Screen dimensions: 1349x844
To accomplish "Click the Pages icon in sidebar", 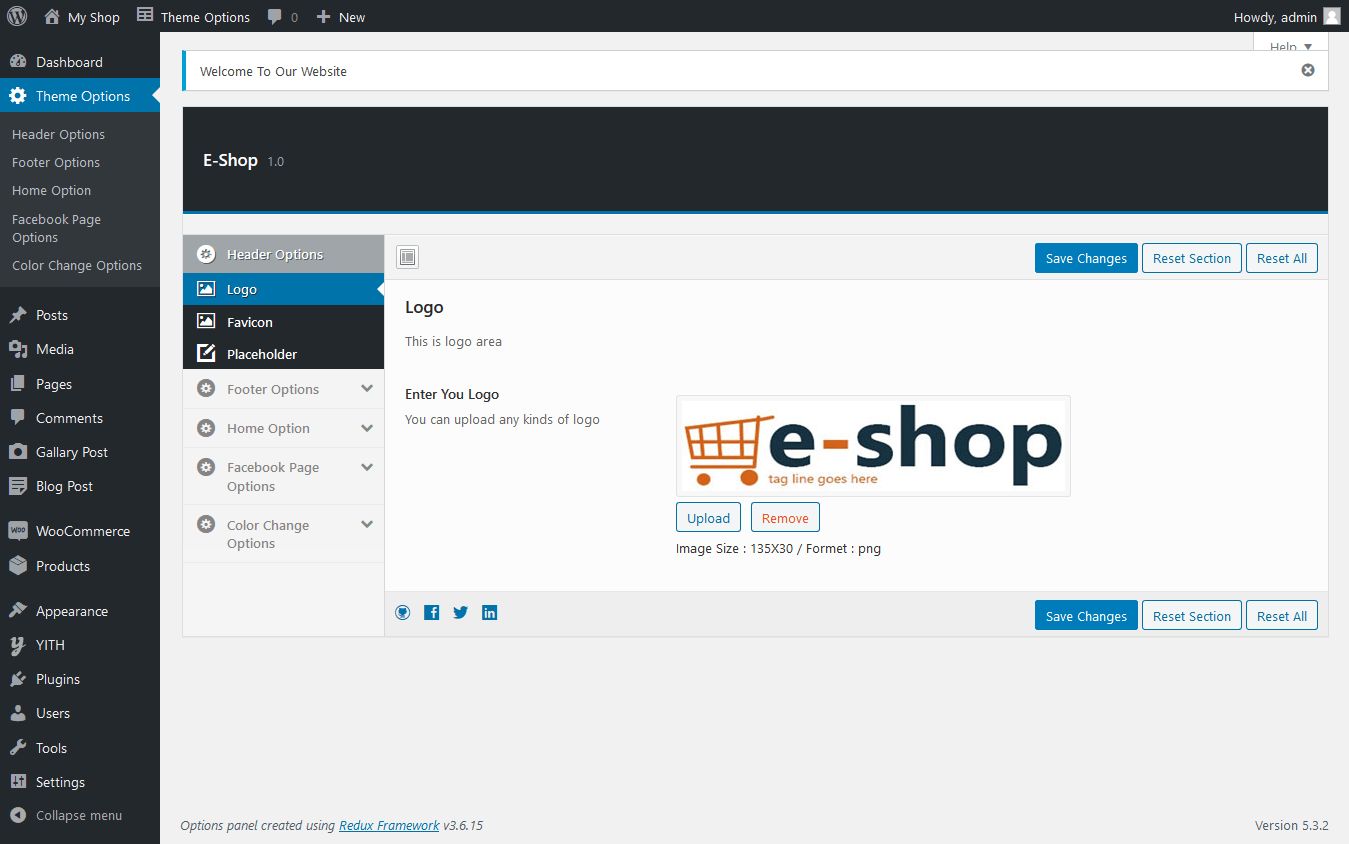I will [18, 384].
